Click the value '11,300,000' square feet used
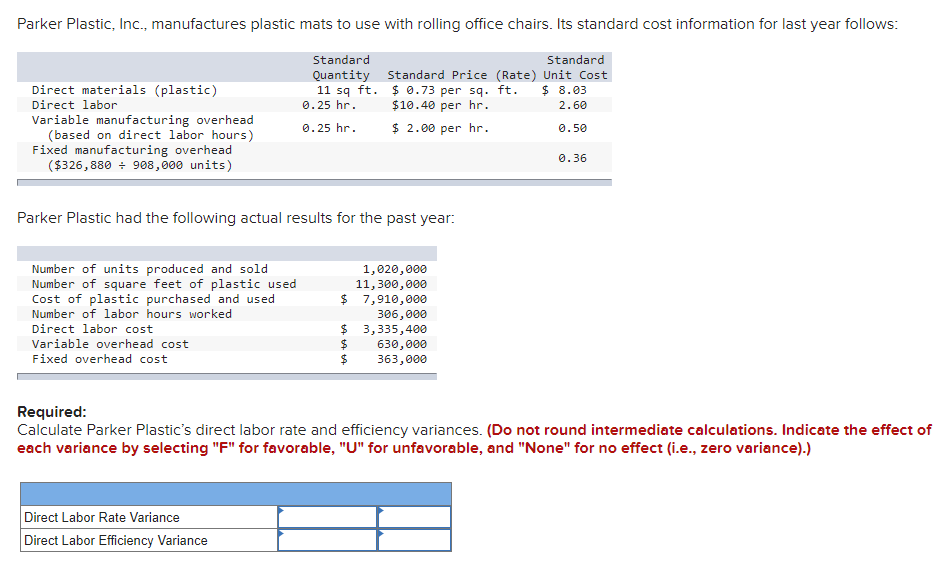This screenshot has height=569, width=942. [391, 284]
